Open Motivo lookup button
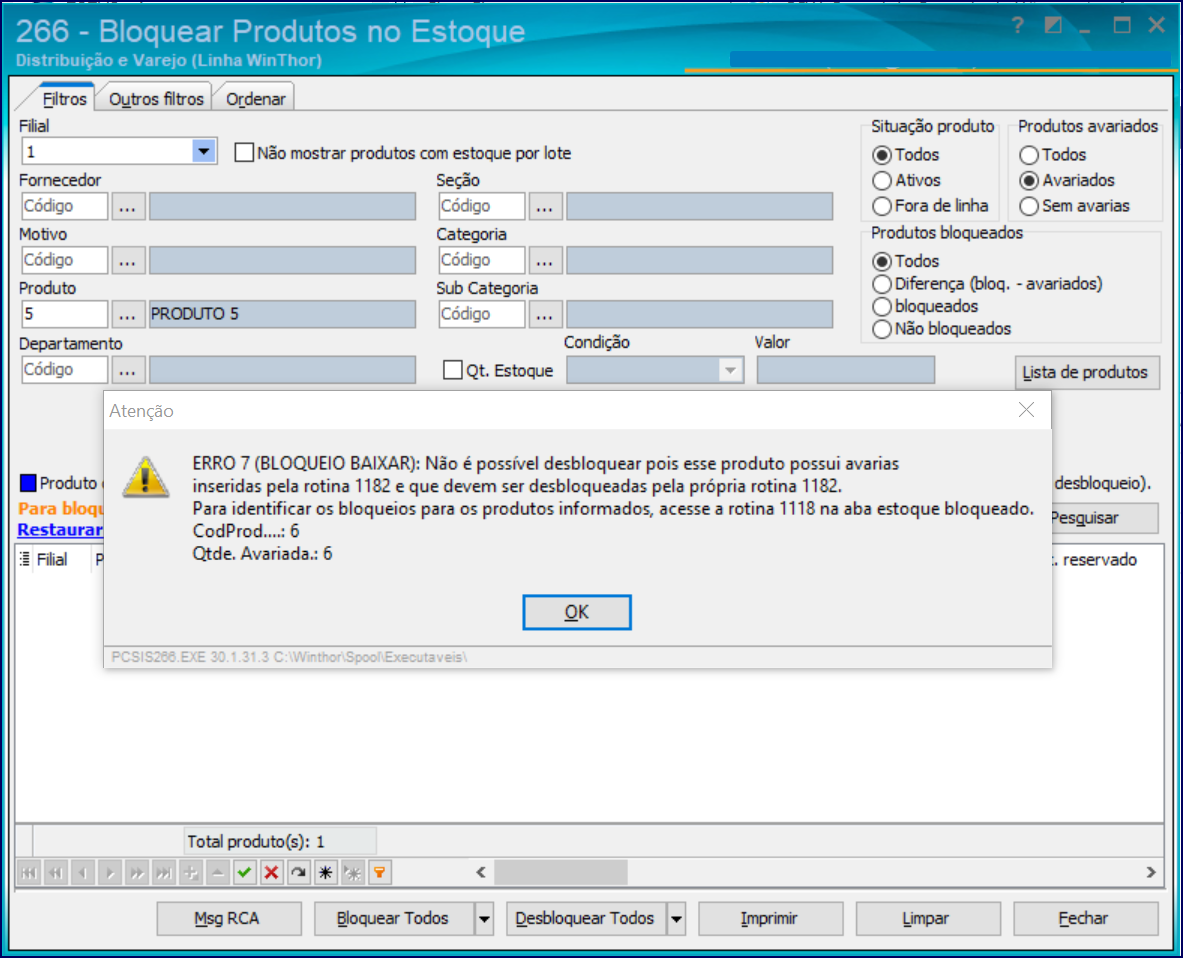 click(128, 260)
